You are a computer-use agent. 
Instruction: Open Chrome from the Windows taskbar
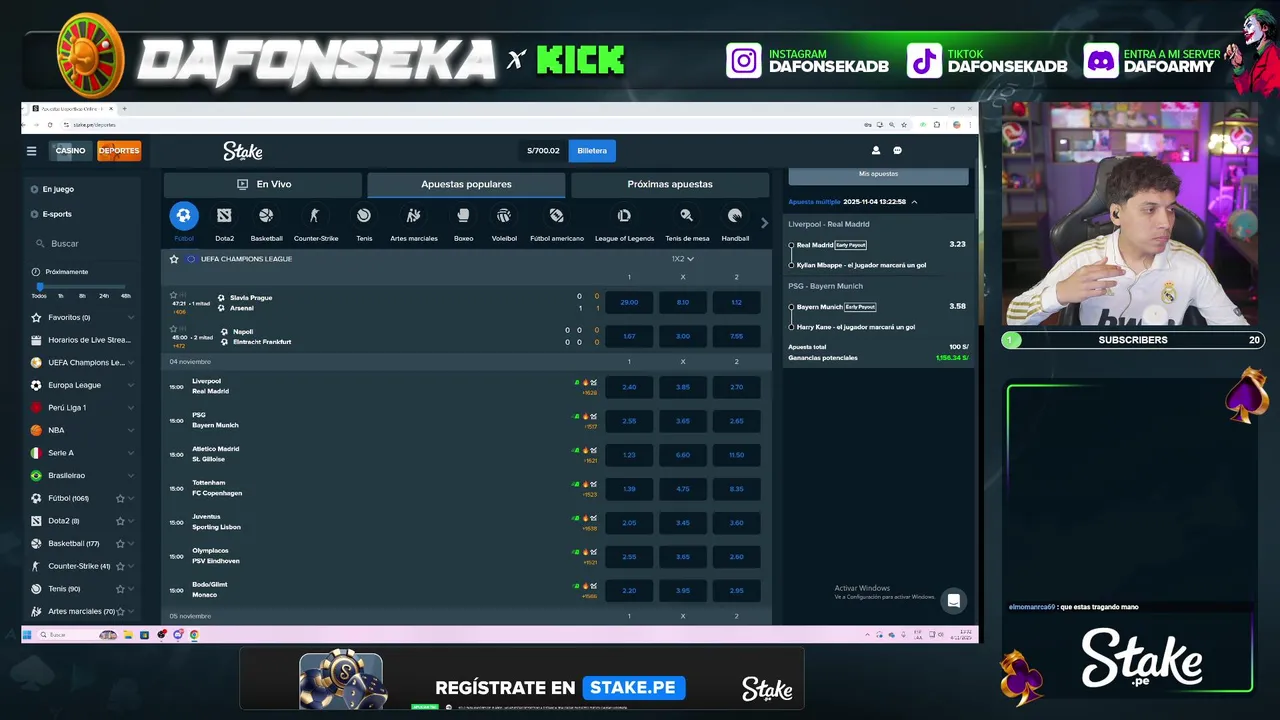[194, 635]
